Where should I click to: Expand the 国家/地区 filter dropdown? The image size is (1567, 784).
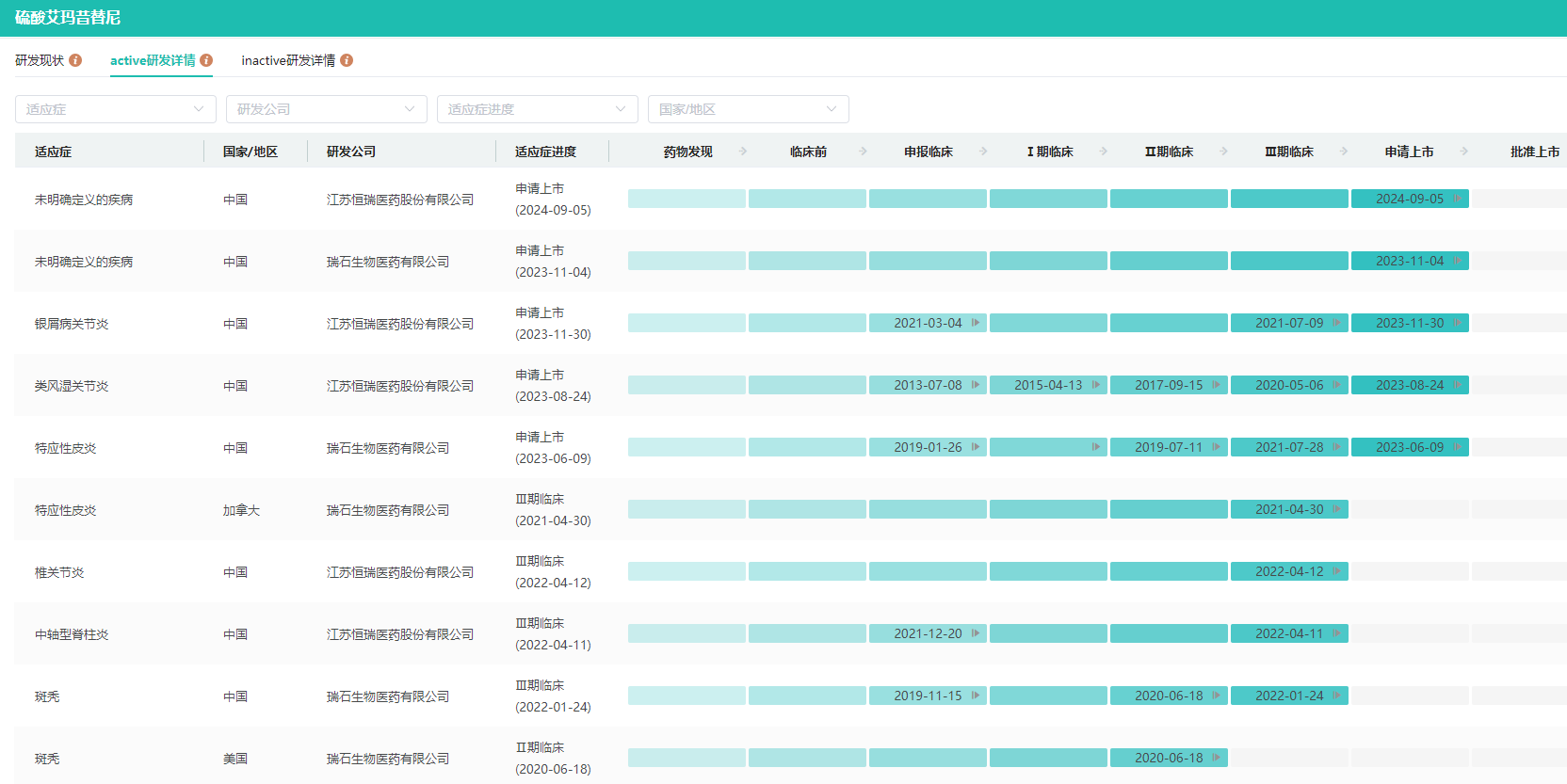click(748, 109)
